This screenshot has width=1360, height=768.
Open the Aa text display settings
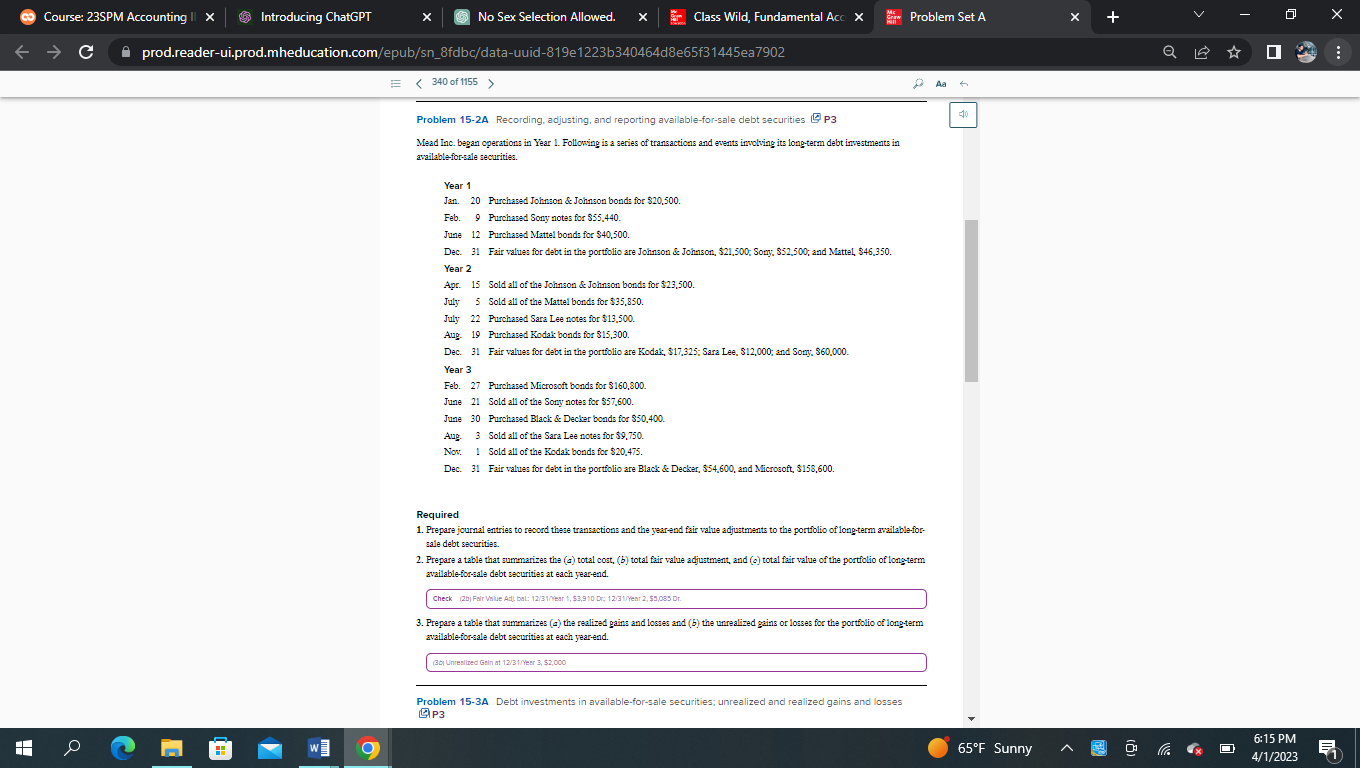coord(941,84)
